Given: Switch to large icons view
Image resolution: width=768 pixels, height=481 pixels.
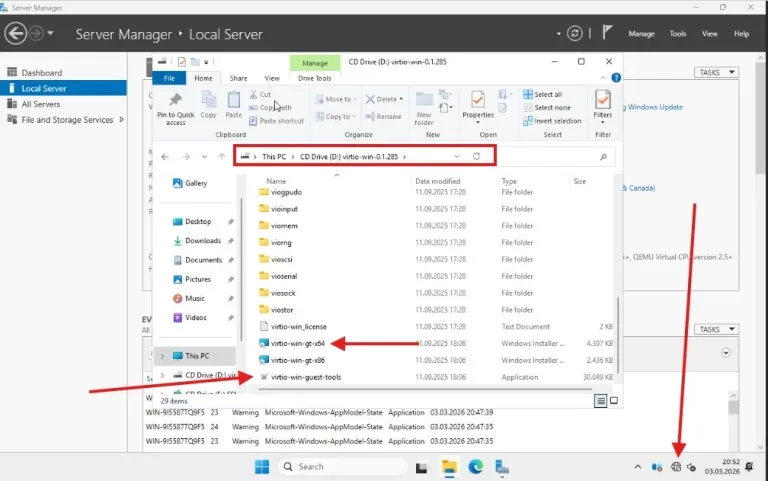Looking at the screenshot, I should coord(614,401).
